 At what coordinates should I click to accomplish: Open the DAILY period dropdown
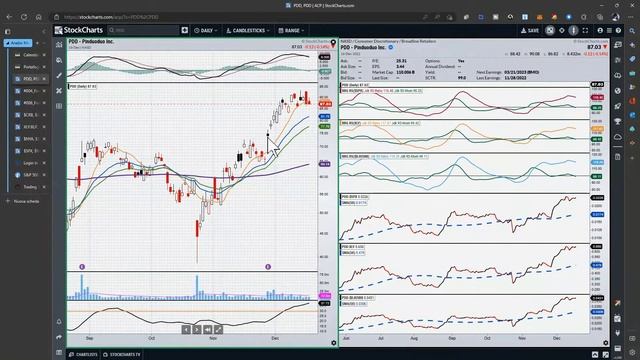coord(206,31)
